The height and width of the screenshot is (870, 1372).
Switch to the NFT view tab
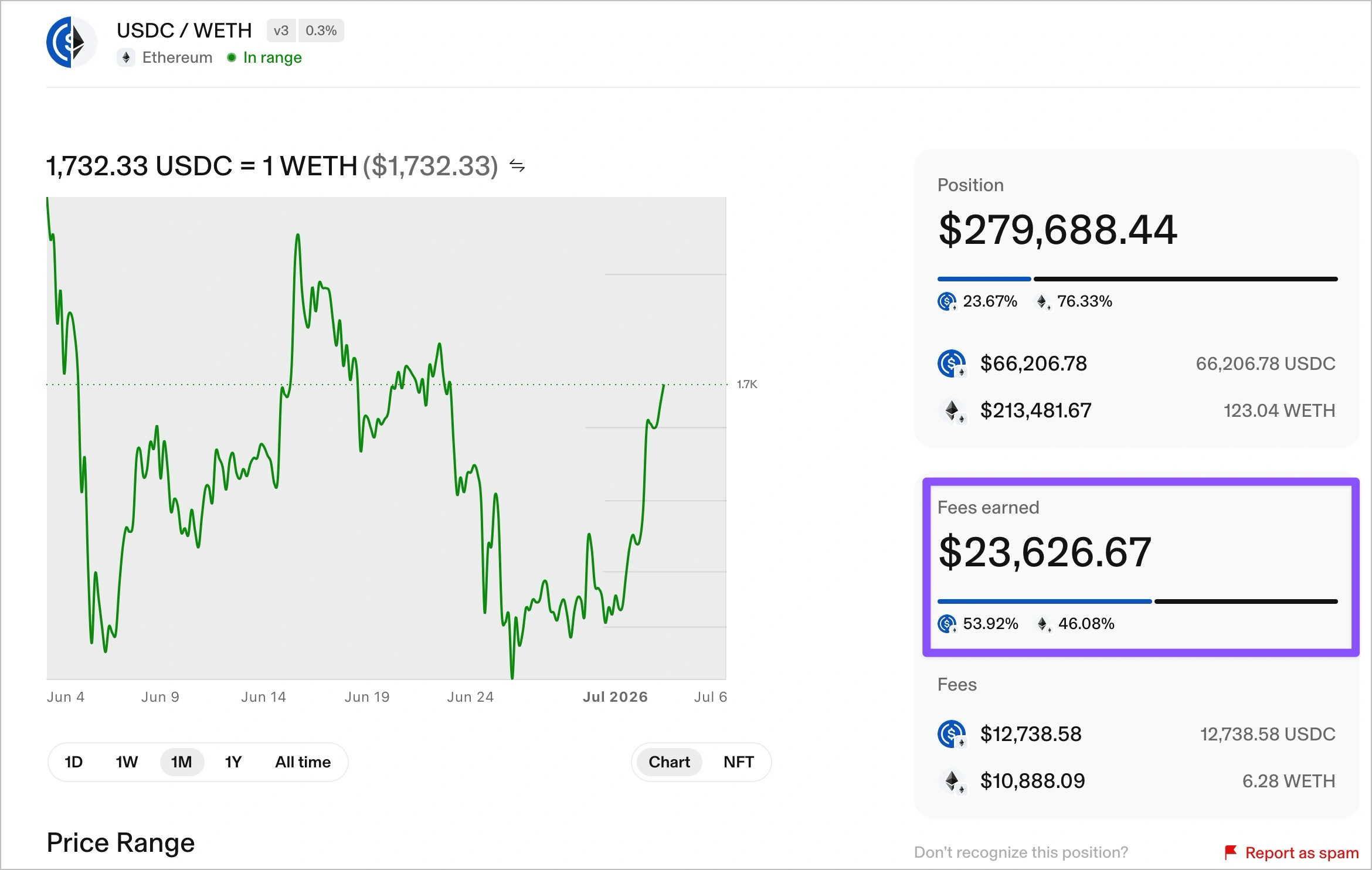tap(739, 762)
